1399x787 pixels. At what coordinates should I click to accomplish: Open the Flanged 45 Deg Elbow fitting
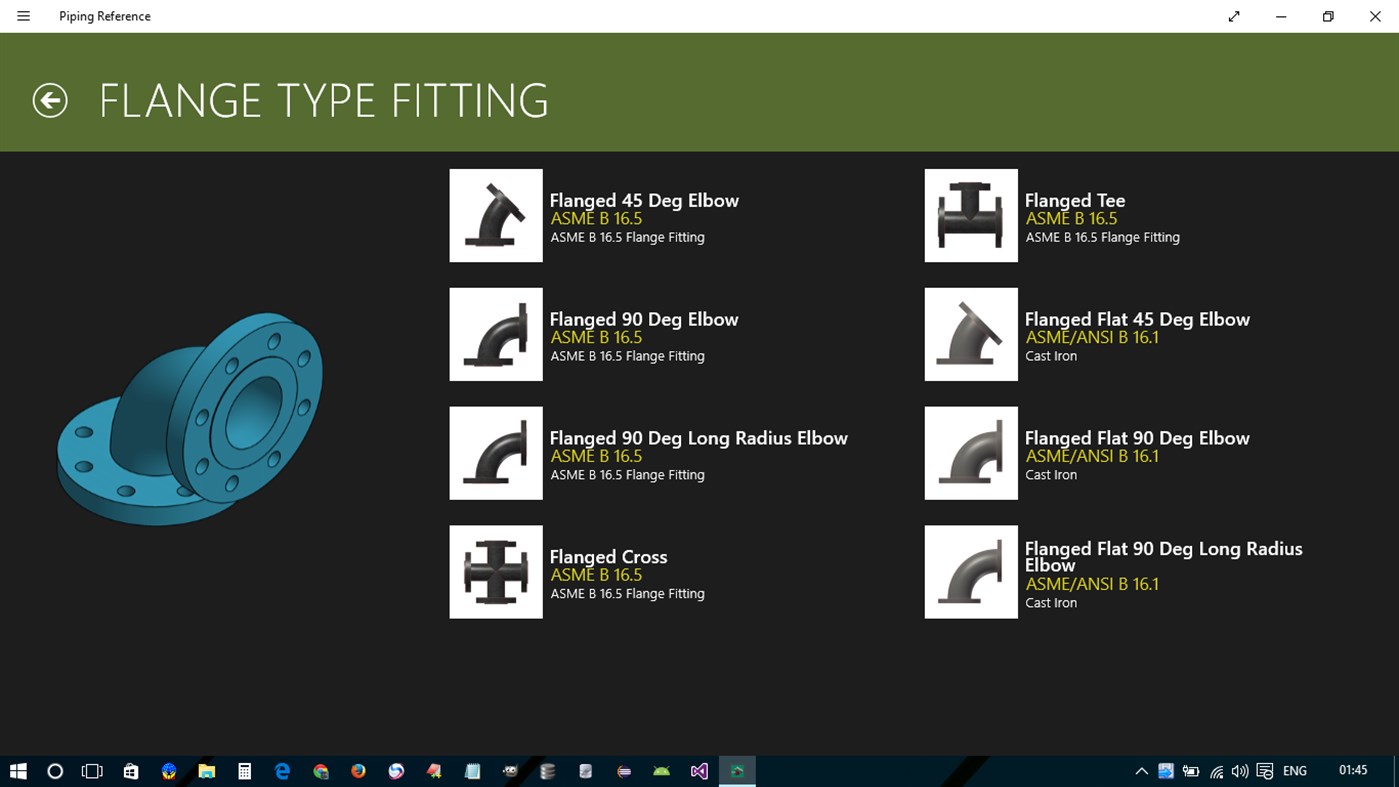click(644, 200)
